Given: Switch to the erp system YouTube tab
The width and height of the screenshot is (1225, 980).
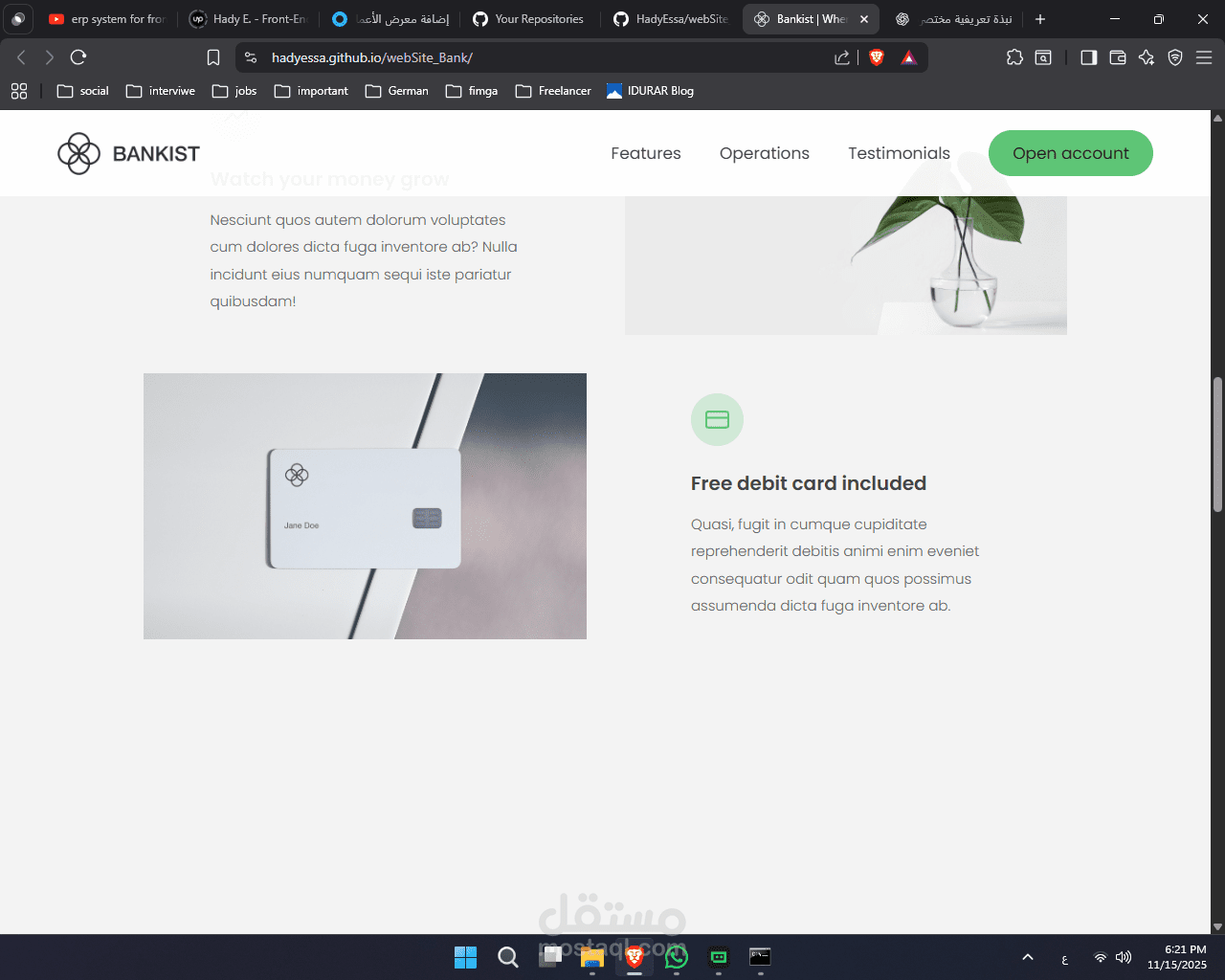Looking at the screenshot, I should click(x=107, y=19).
